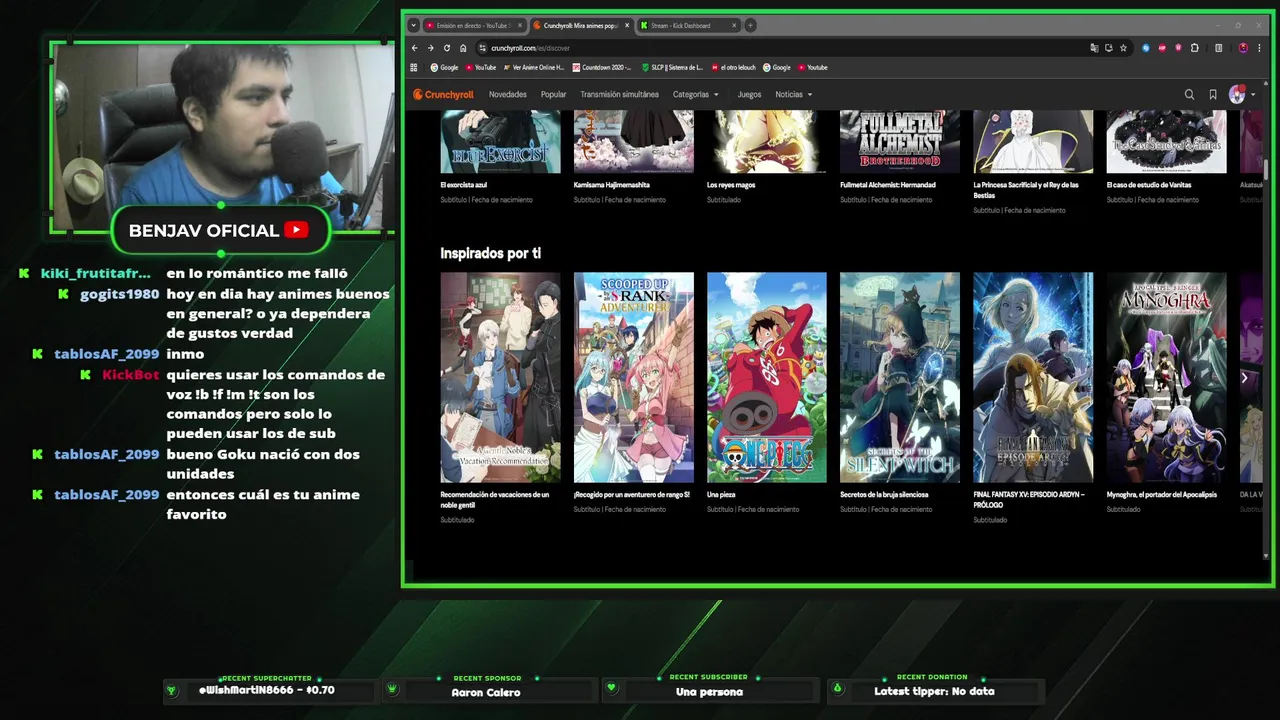The width and height of the screenshot is (1280, 720).
Task: Open the browser home page icon
Action: (463, 48)
